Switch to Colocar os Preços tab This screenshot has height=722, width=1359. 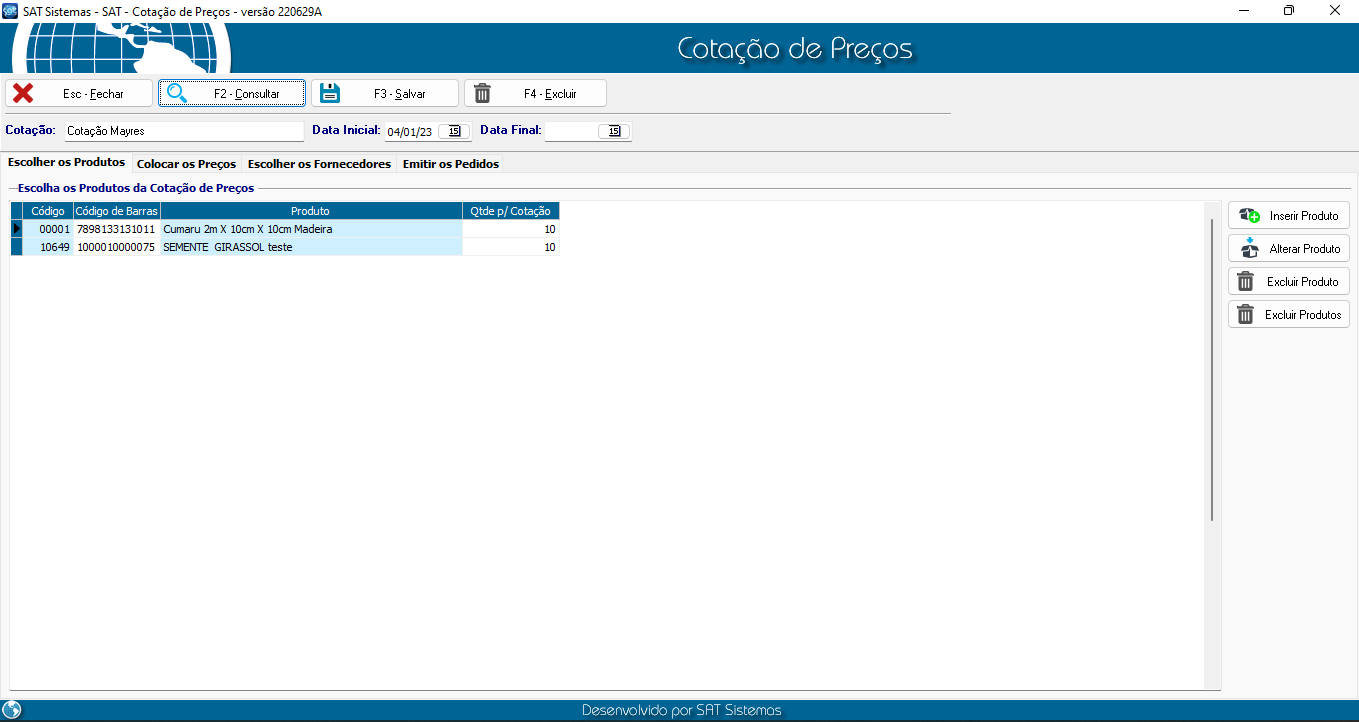click(x=186, y=164)
